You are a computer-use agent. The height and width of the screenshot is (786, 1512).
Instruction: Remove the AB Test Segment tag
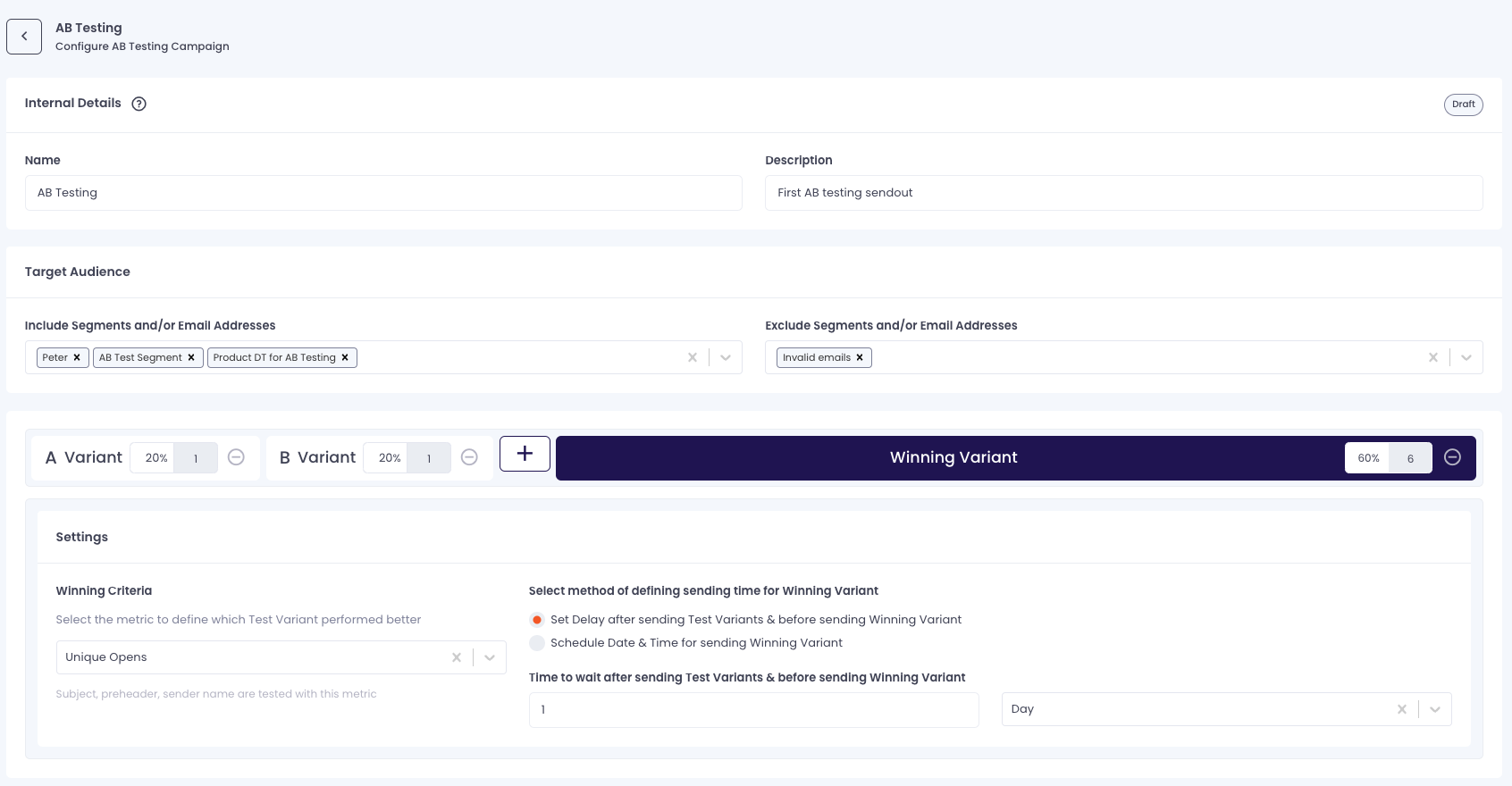[x=191, y=357]
